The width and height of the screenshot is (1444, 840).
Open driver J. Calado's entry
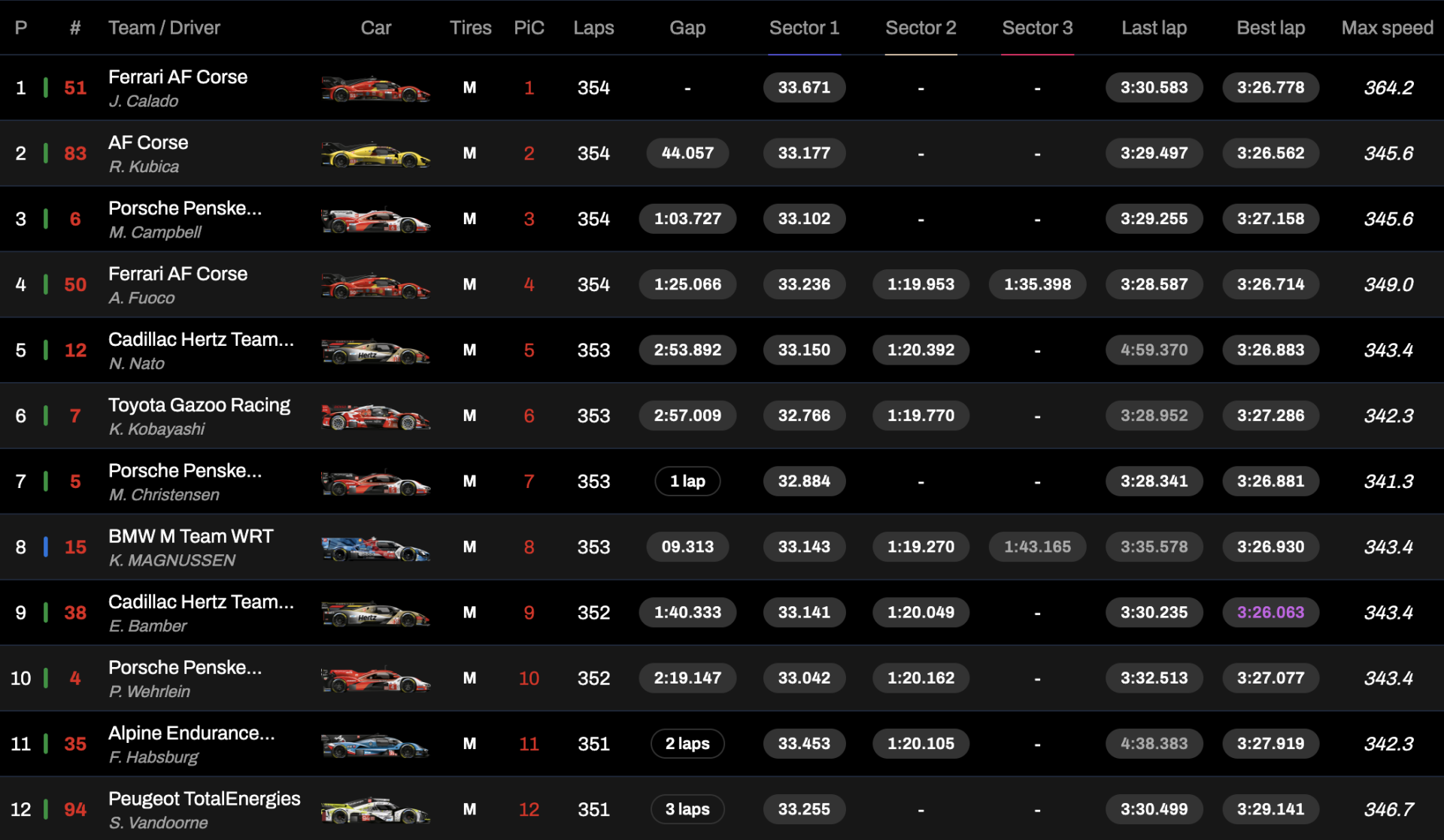[144, 101]
